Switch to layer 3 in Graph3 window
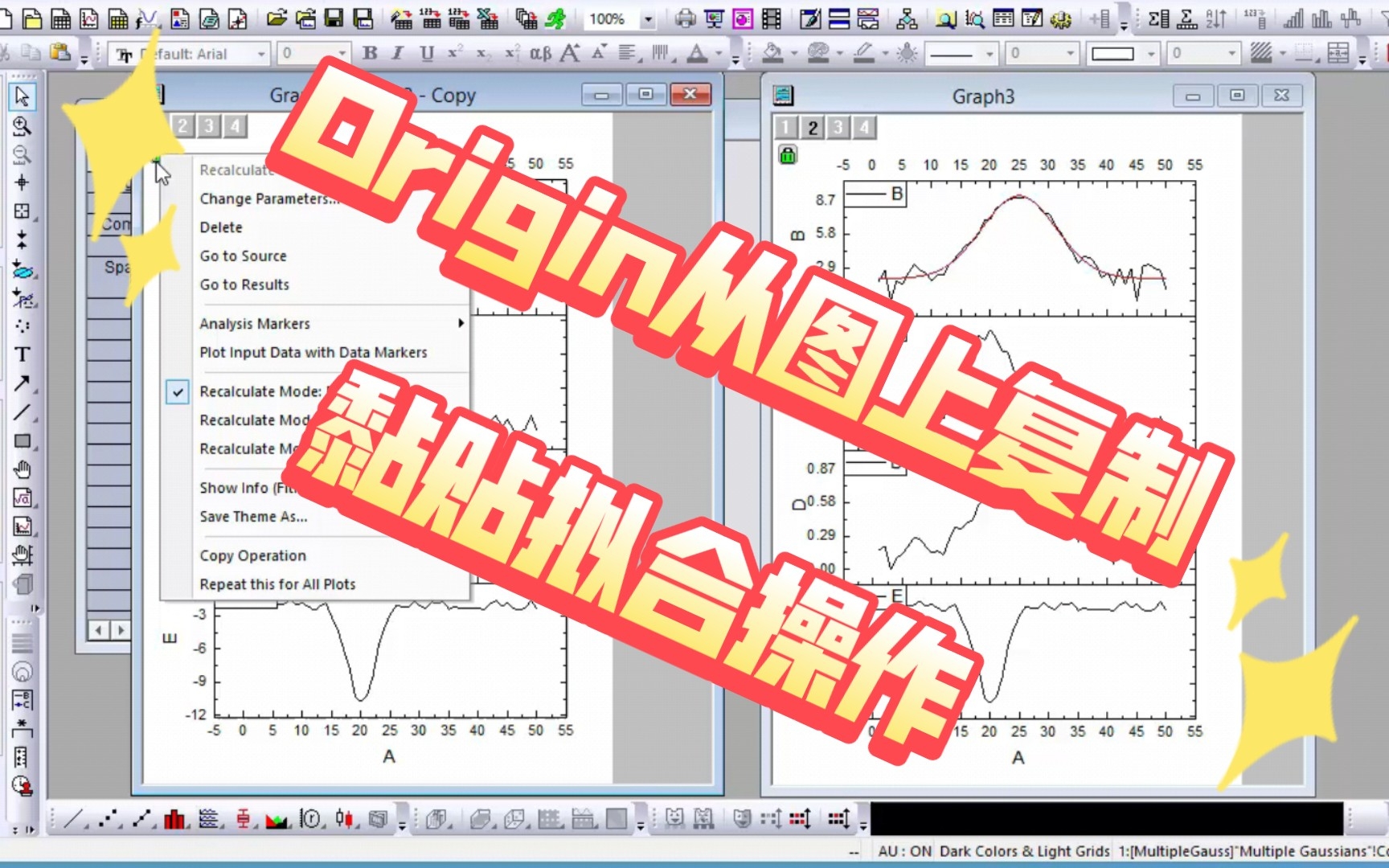 click(x=838, y=127)
